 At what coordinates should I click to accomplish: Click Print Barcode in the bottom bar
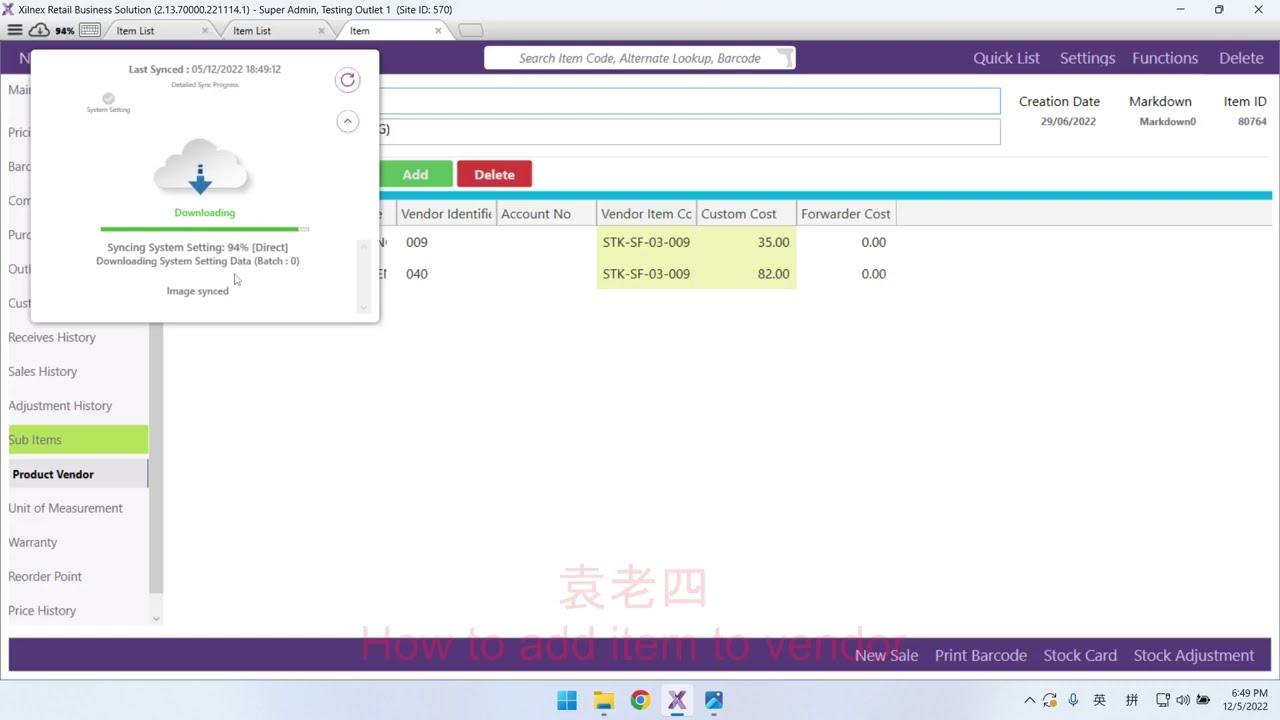coord(981,655)
